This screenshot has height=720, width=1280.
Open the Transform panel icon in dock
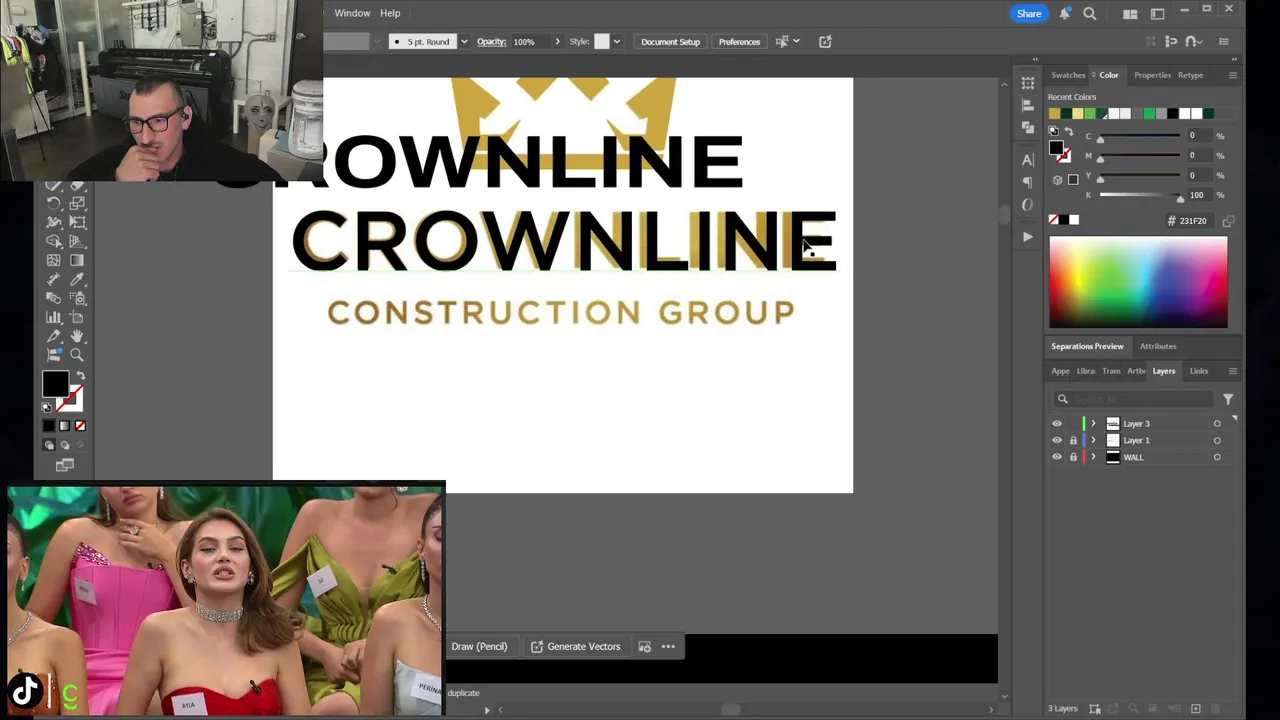pyautogui.click(x=1028, y=83)
